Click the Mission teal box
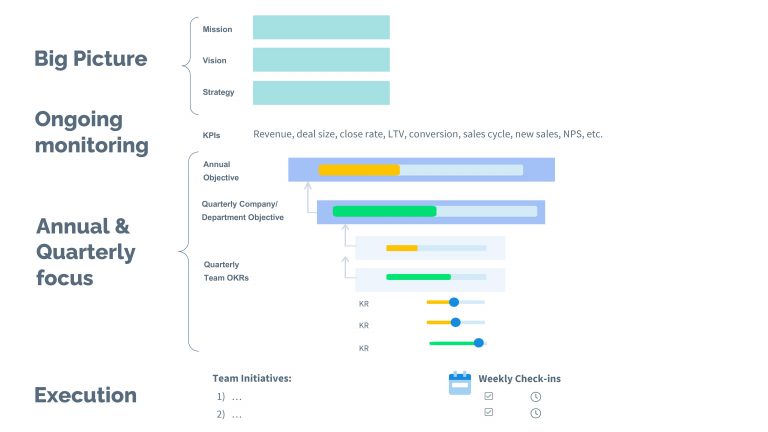This screenshot has height=432, width=768. [321, 28]
